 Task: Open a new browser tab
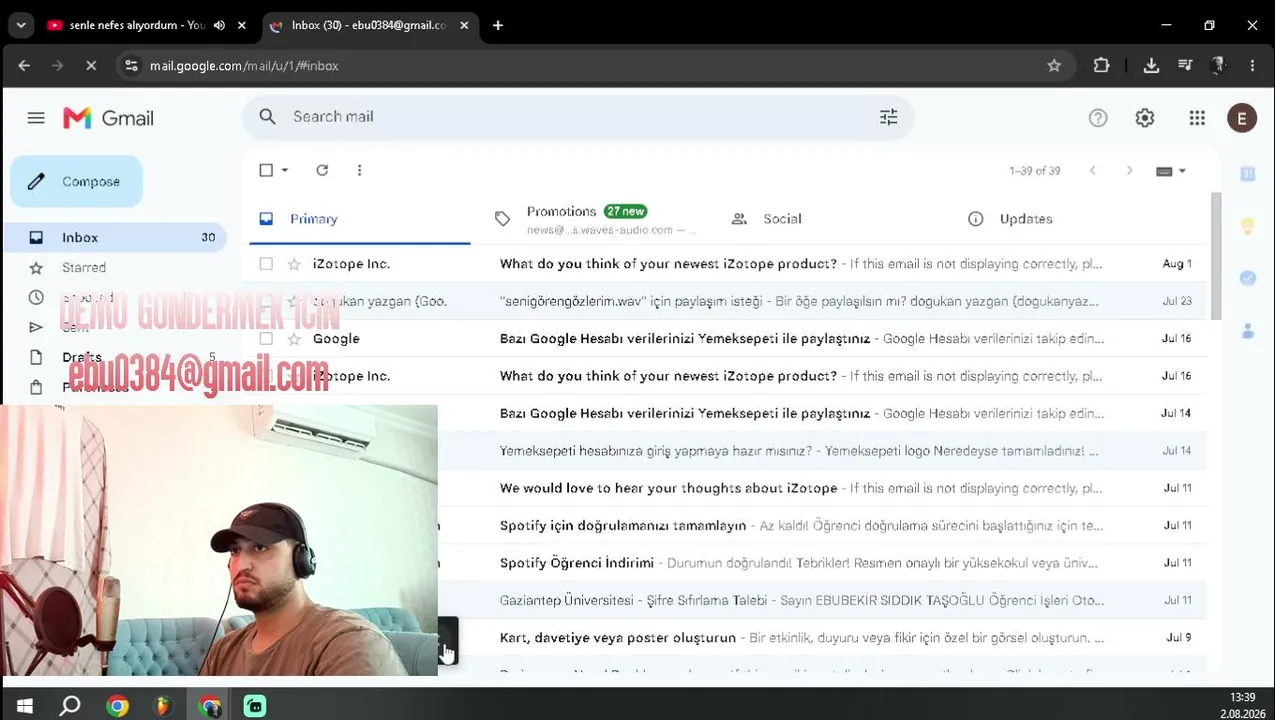coord(498,25)
